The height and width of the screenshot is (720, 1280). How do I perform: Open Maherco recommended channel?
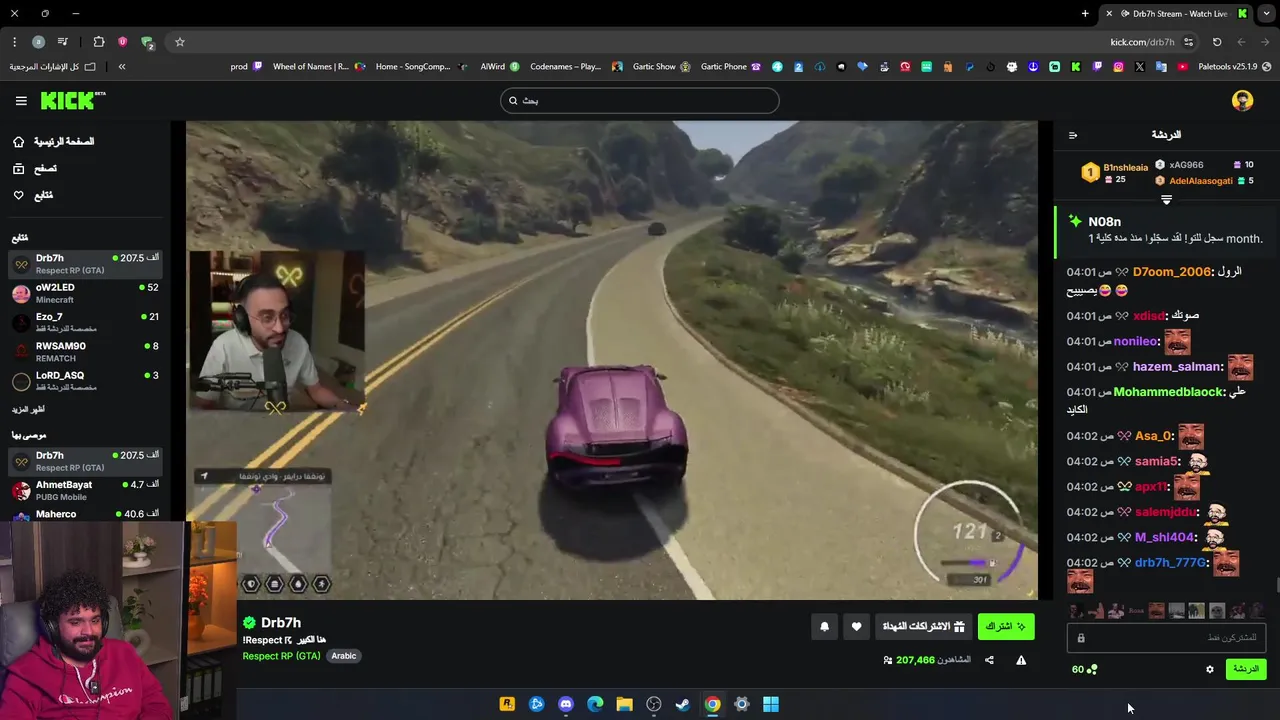tap(86, 514)
